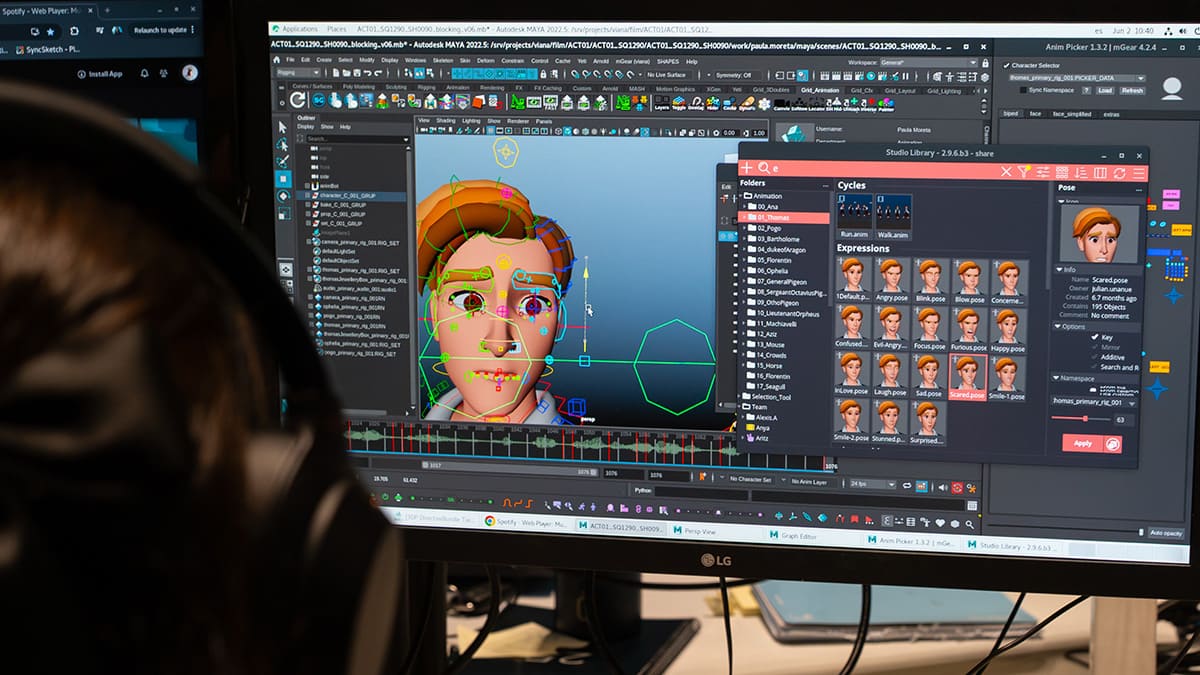
Task: Clear the Studio Library search with X
Action: (x=1006, y=172)
